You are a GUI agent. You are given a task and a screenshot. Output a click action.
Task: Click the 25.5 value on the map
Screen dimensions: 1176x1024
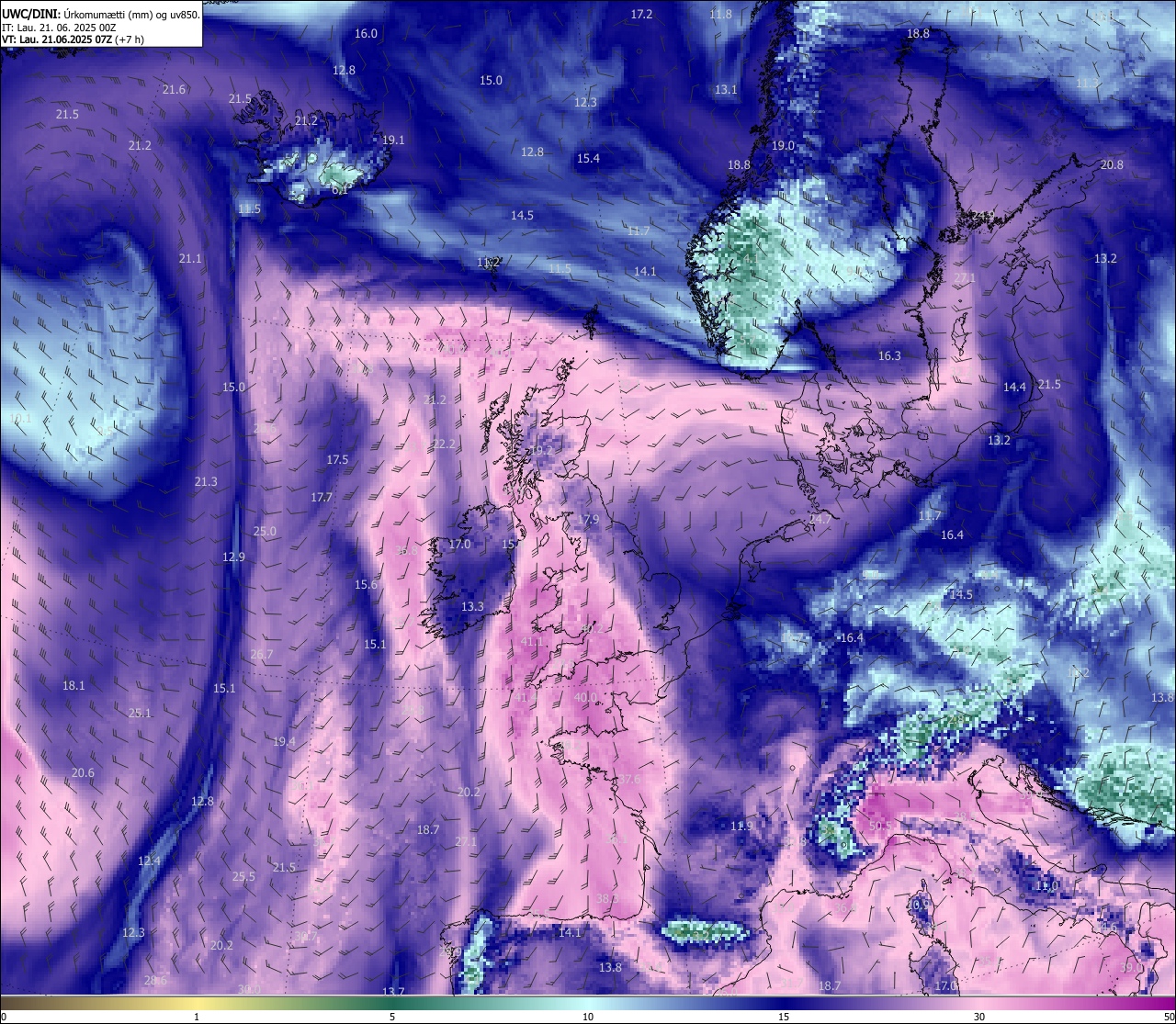[243, 876]
